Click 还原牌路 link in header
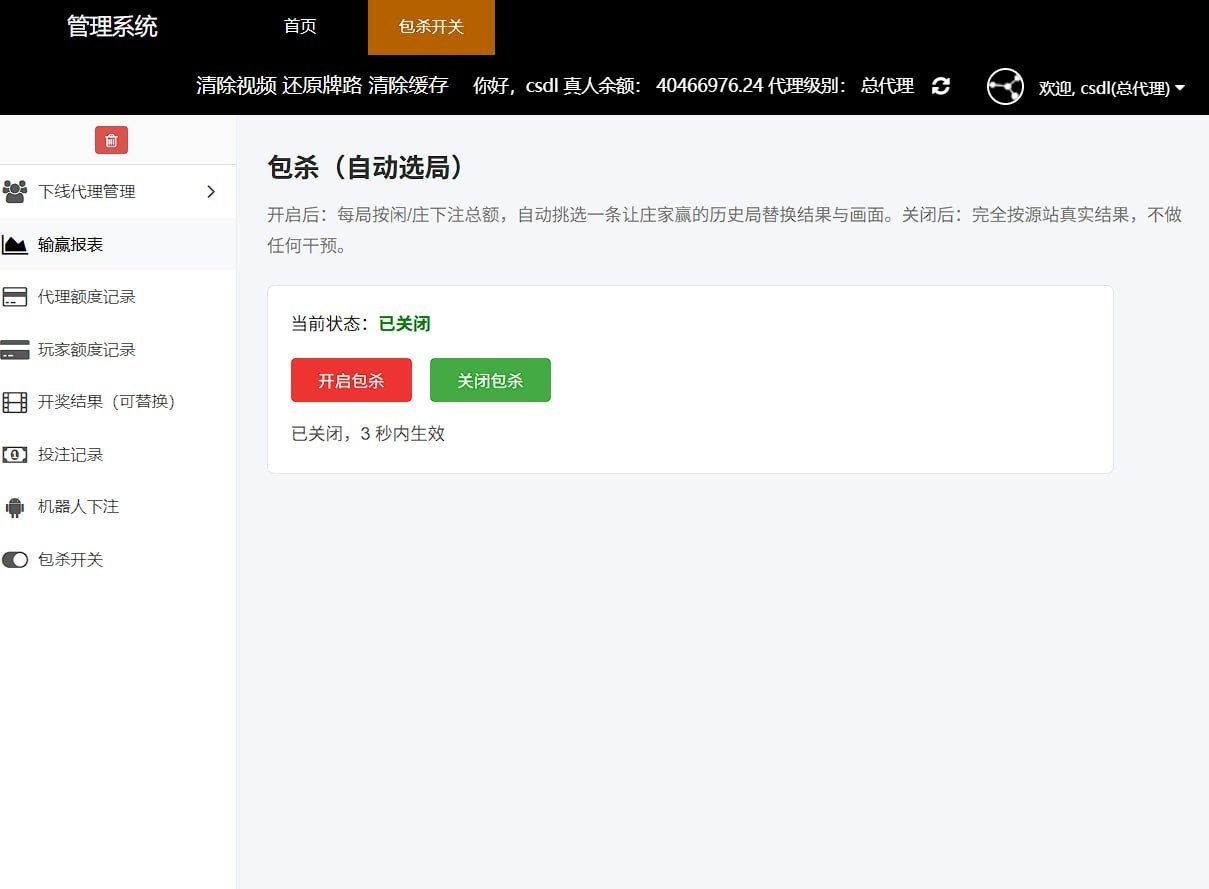 (322, 86)
